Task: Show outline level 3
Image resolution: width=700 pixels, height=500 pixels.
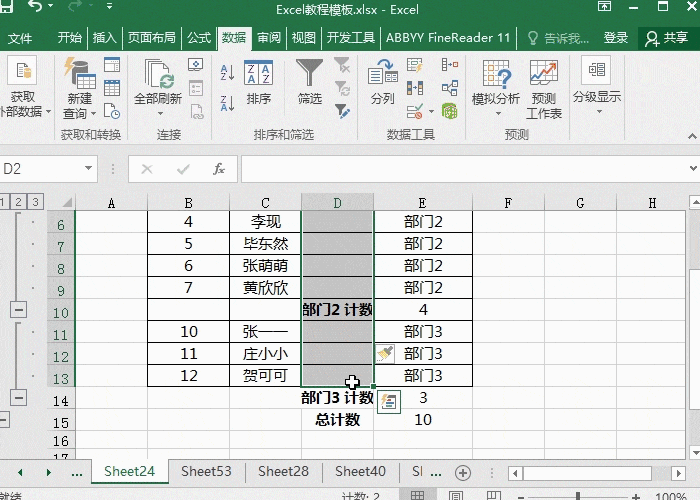Action: pyautogui.click(x=35, y=202)
